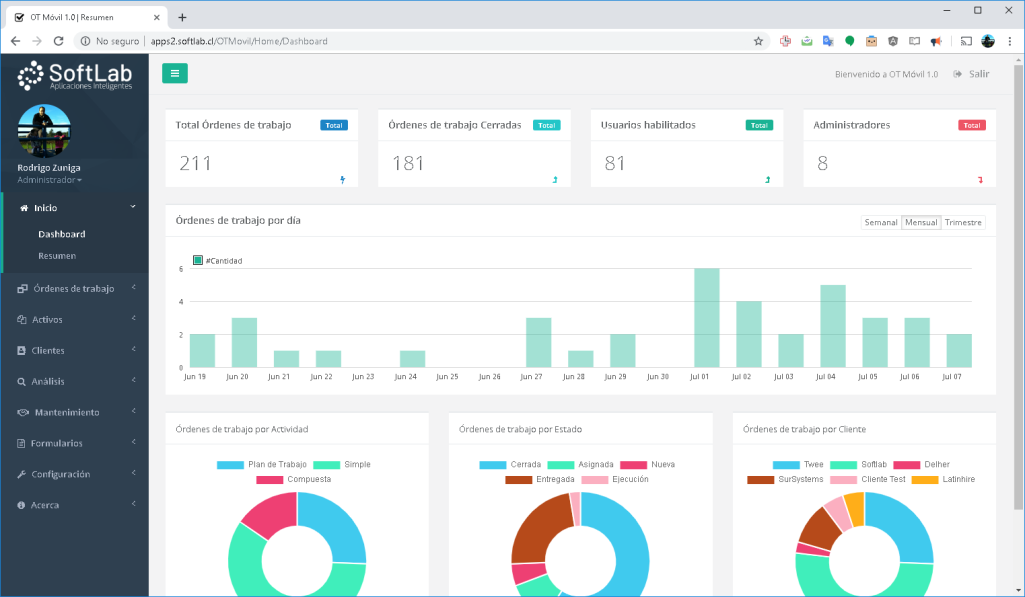Toggle the Delher legend entry
Viewport: 1025px width, 597px height.
[922, 465]
